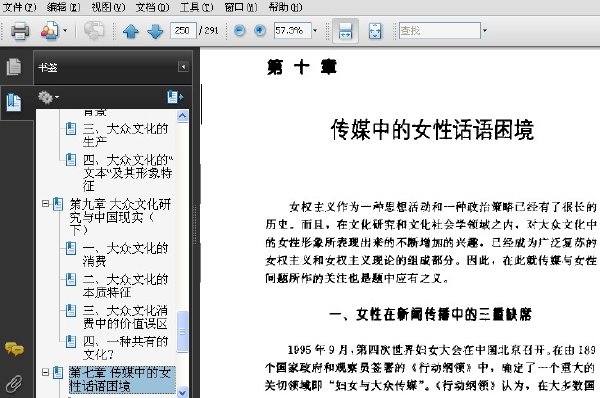
Task: Open the 帮助 menu
Action: (285, 7)
